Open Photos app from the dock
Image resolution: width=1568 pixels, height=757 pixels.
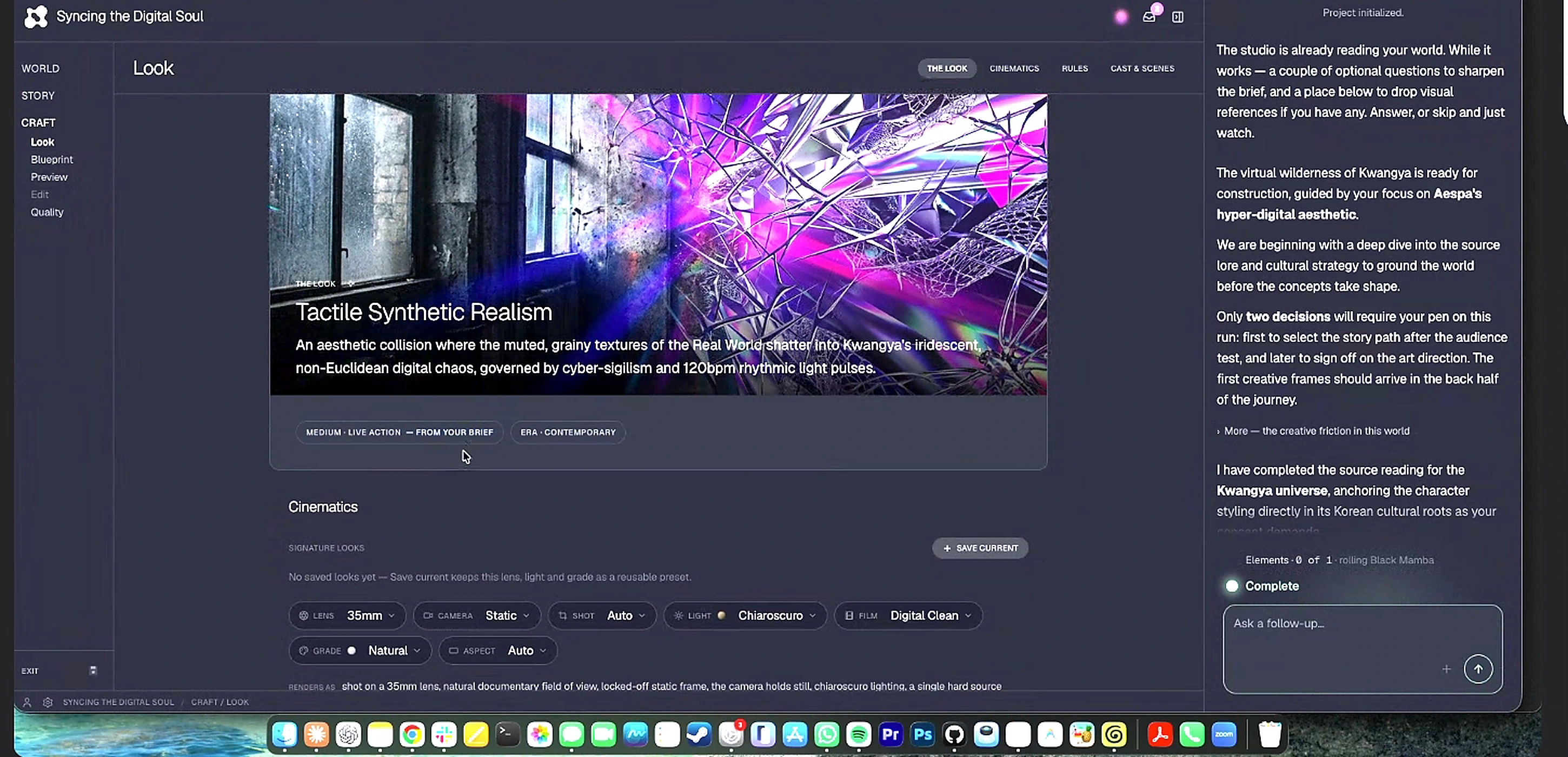pos(539,734)
